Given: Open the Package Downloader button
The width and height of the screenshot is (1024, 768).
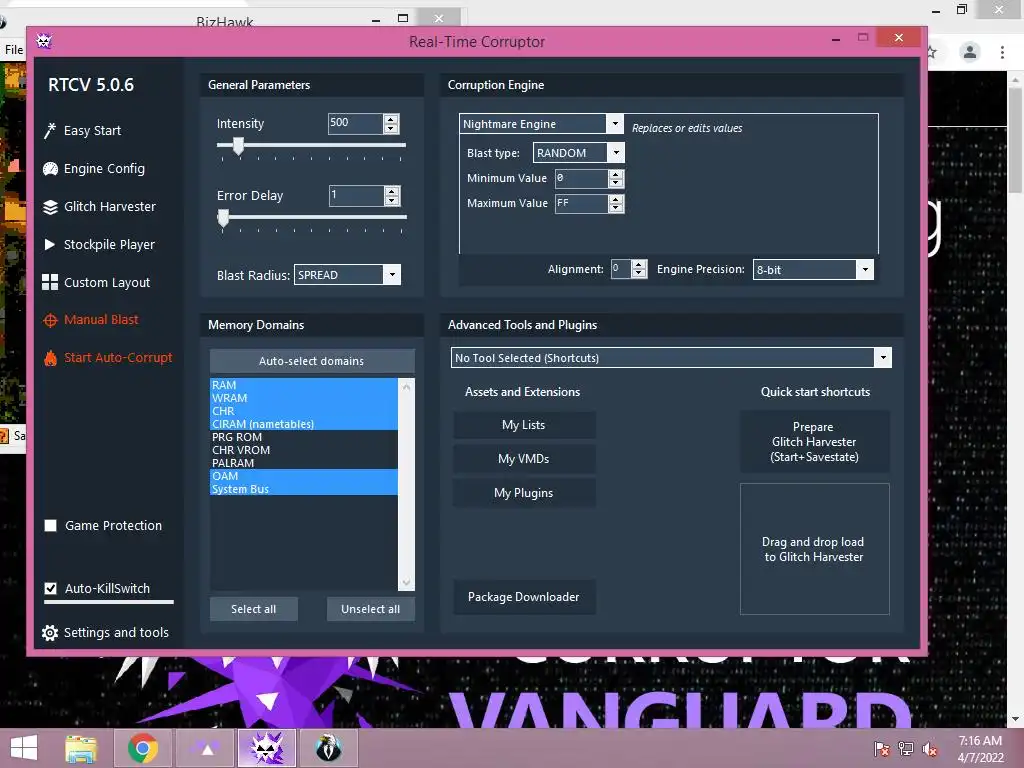Looking at the screenshot, I should pos(524,597).
